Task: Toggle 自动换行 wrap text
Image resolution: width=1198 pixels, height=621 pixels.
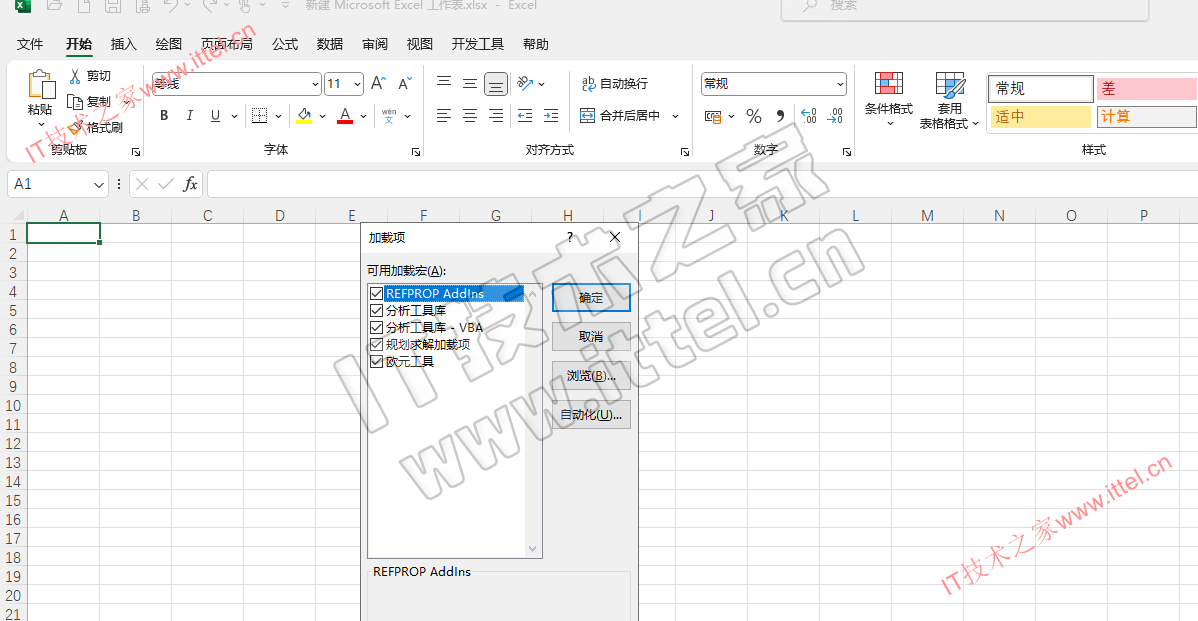Action: tap(614, 83)
